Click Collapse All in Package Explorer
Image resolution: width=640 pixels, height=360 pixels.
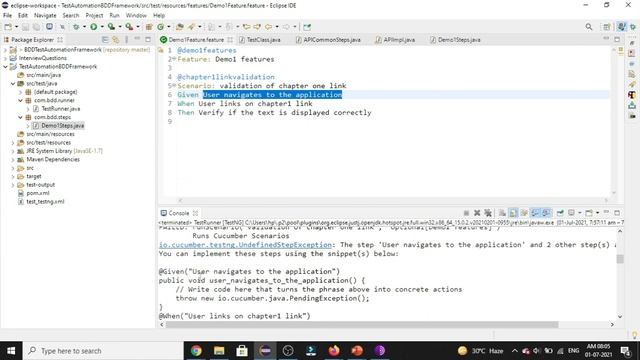point(105,40)
